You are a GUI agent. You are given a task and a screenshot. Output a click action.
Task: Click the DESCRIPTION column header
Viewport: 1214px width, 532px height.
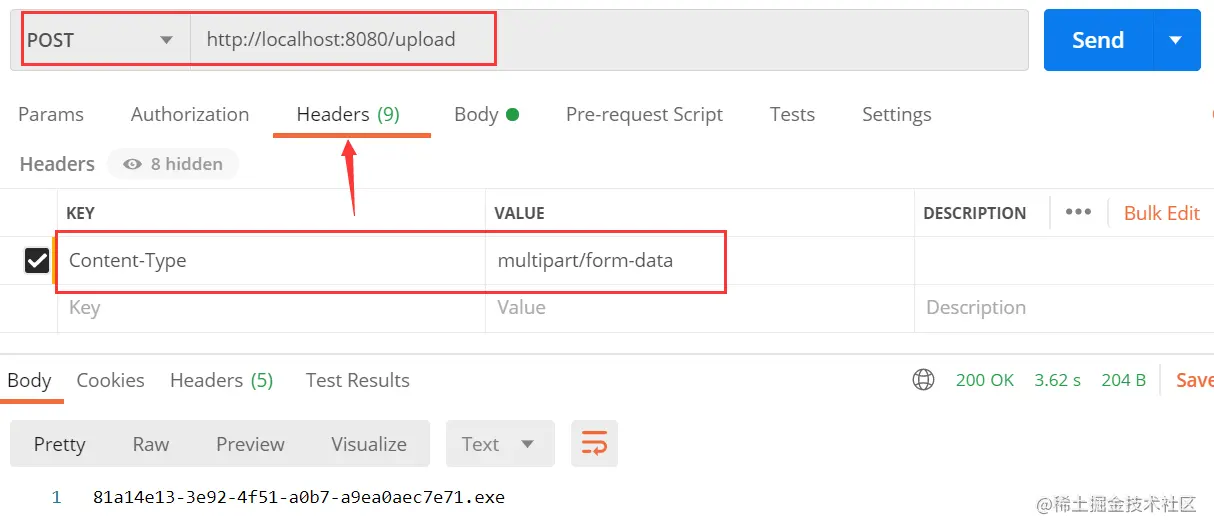975,213
